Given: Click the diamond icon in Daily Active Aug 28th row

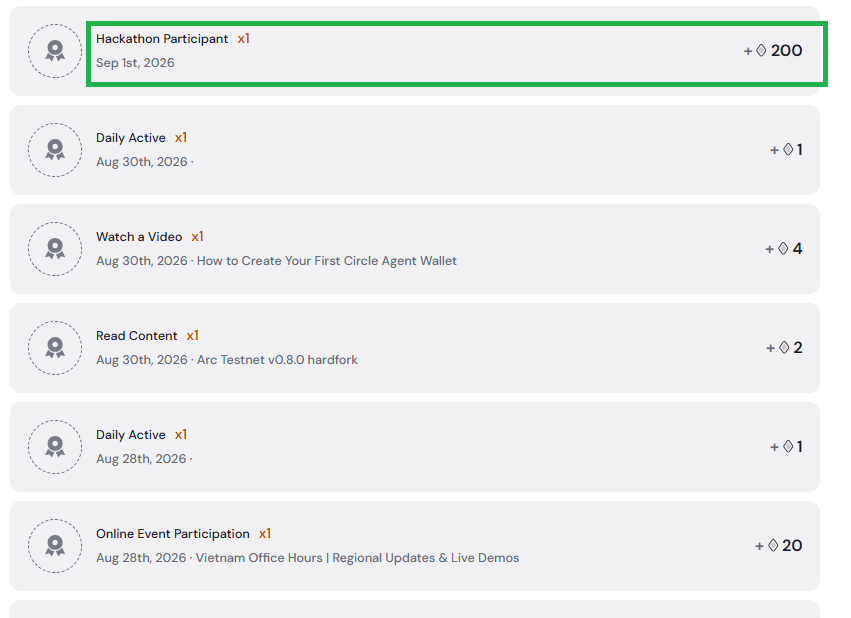Looking at the screenshot, I should coord(789,447).
